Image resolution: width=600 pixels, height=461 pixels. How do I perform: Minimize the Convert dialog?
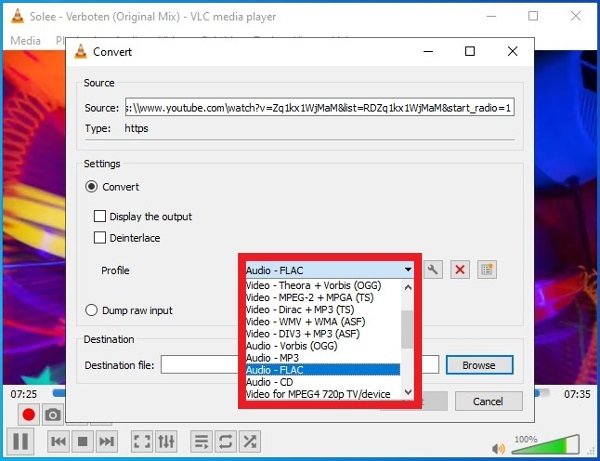[x=428, y=51]
